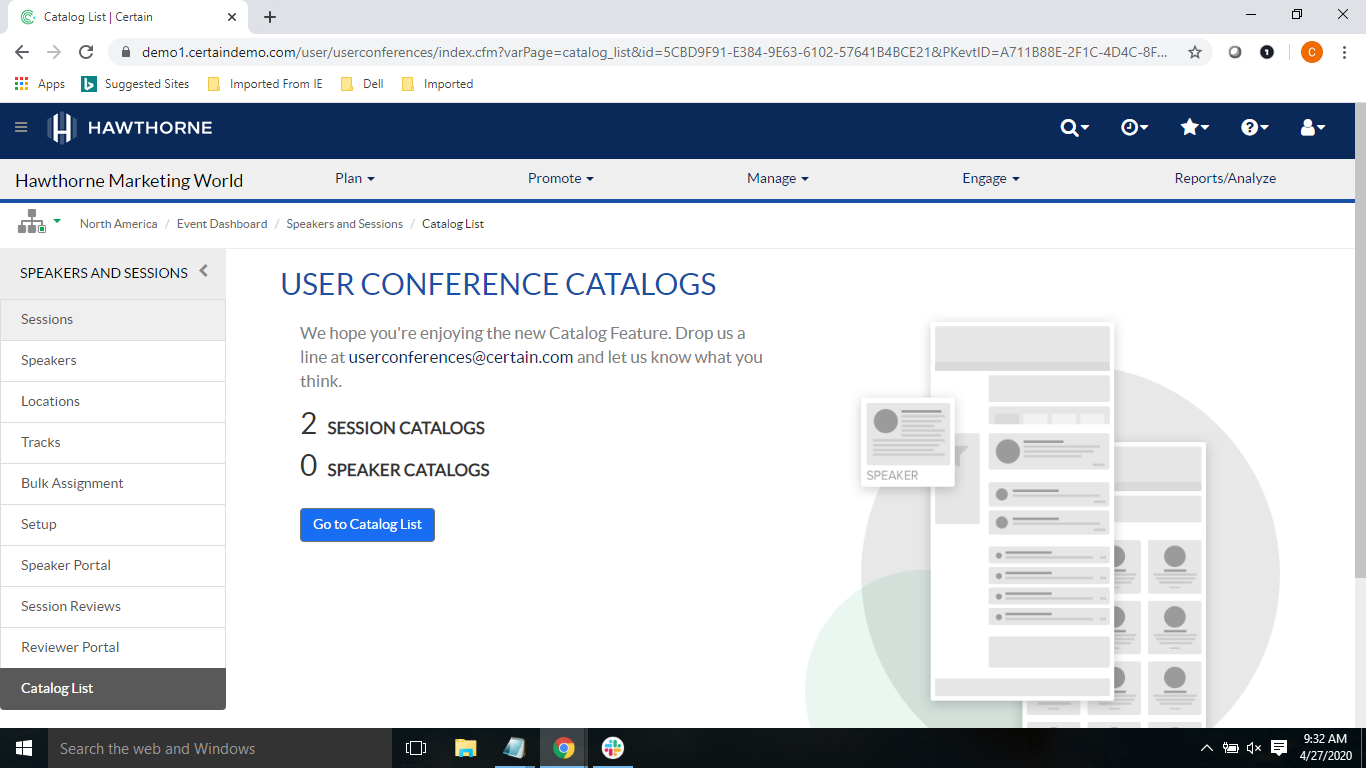Viewport: 1366px width, 768px height.
Task: Open Chrome Apps shortcut
Action: coord(40,84)
